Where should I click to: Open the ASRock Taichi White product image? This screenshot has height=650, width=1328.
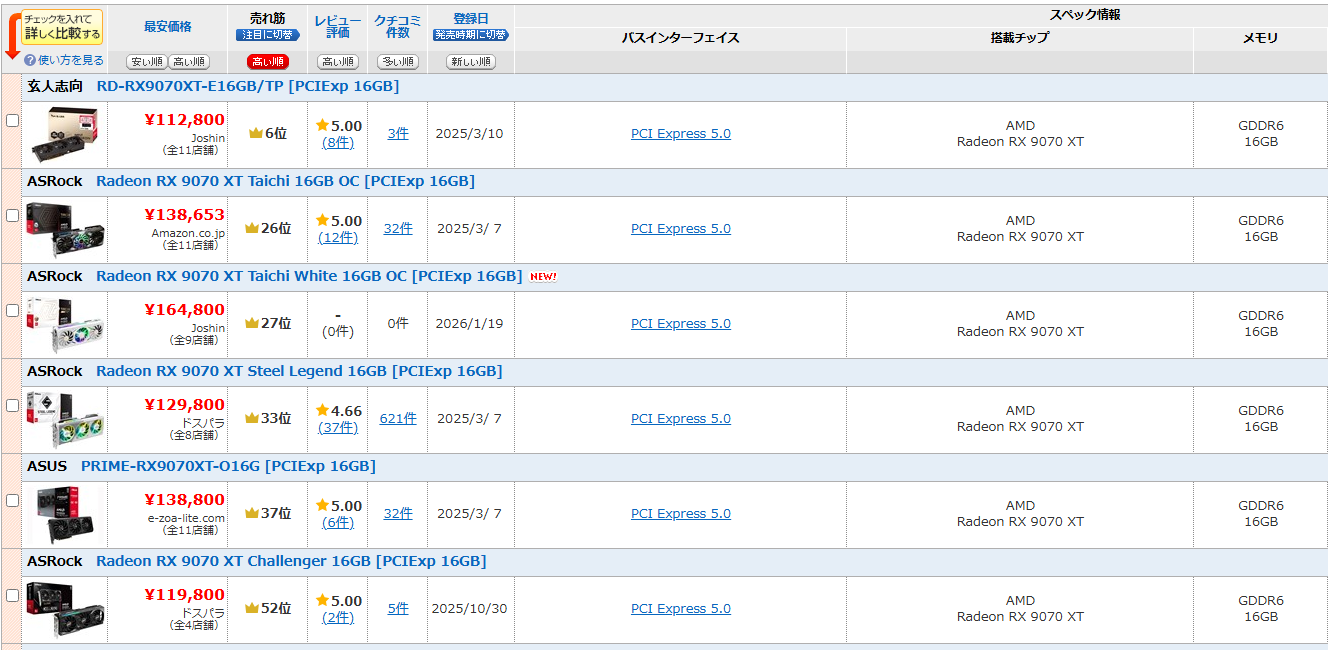tap(65, 325)
